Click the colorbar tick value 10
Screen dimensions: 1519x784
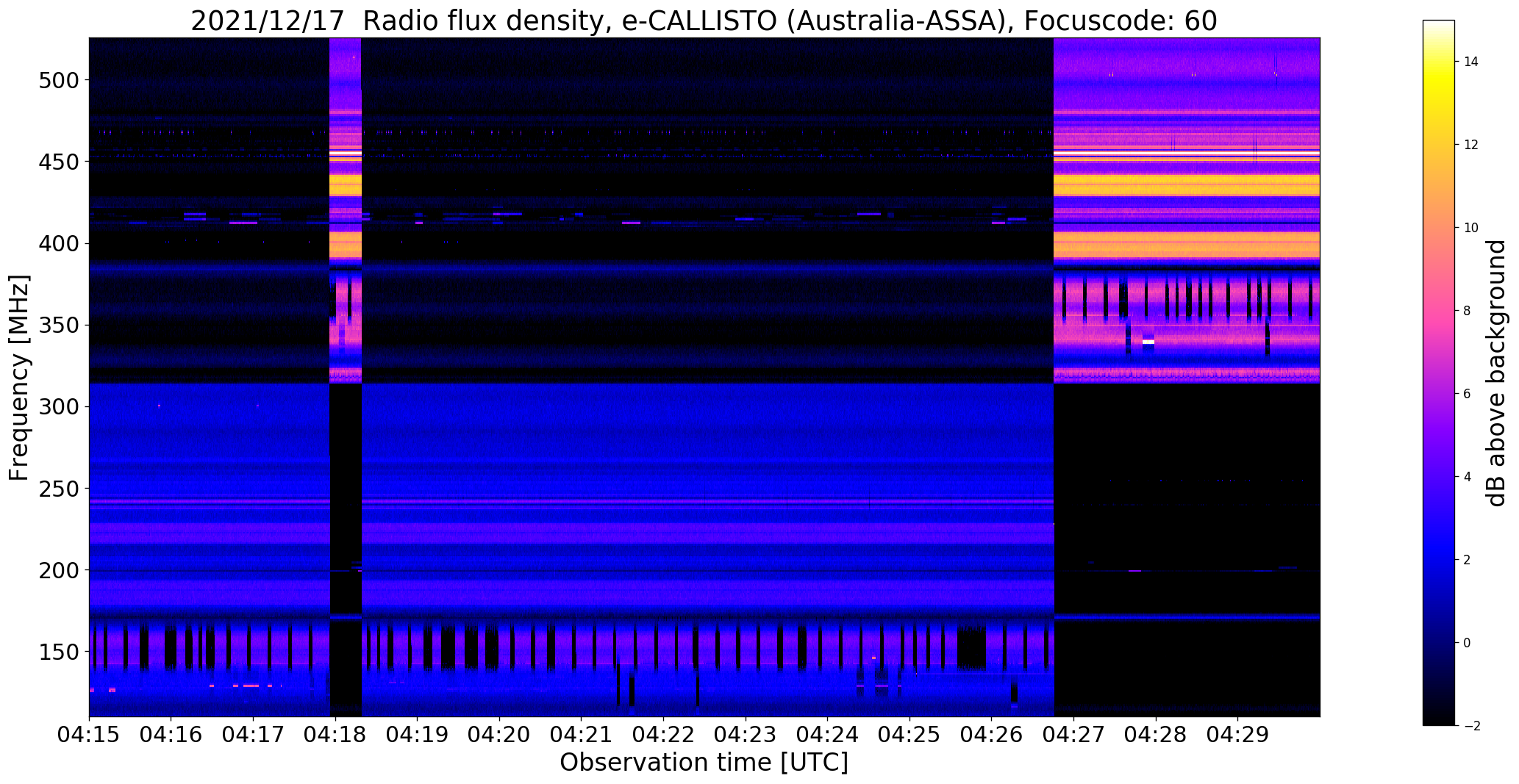click(1471, 228)
